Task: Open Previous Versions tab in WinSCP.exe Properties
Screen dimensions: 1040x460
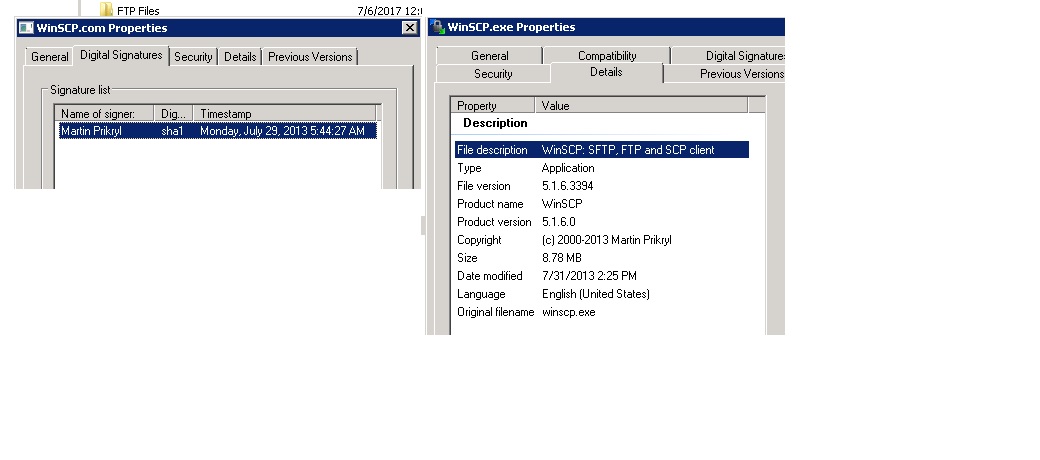Action: 741,74
